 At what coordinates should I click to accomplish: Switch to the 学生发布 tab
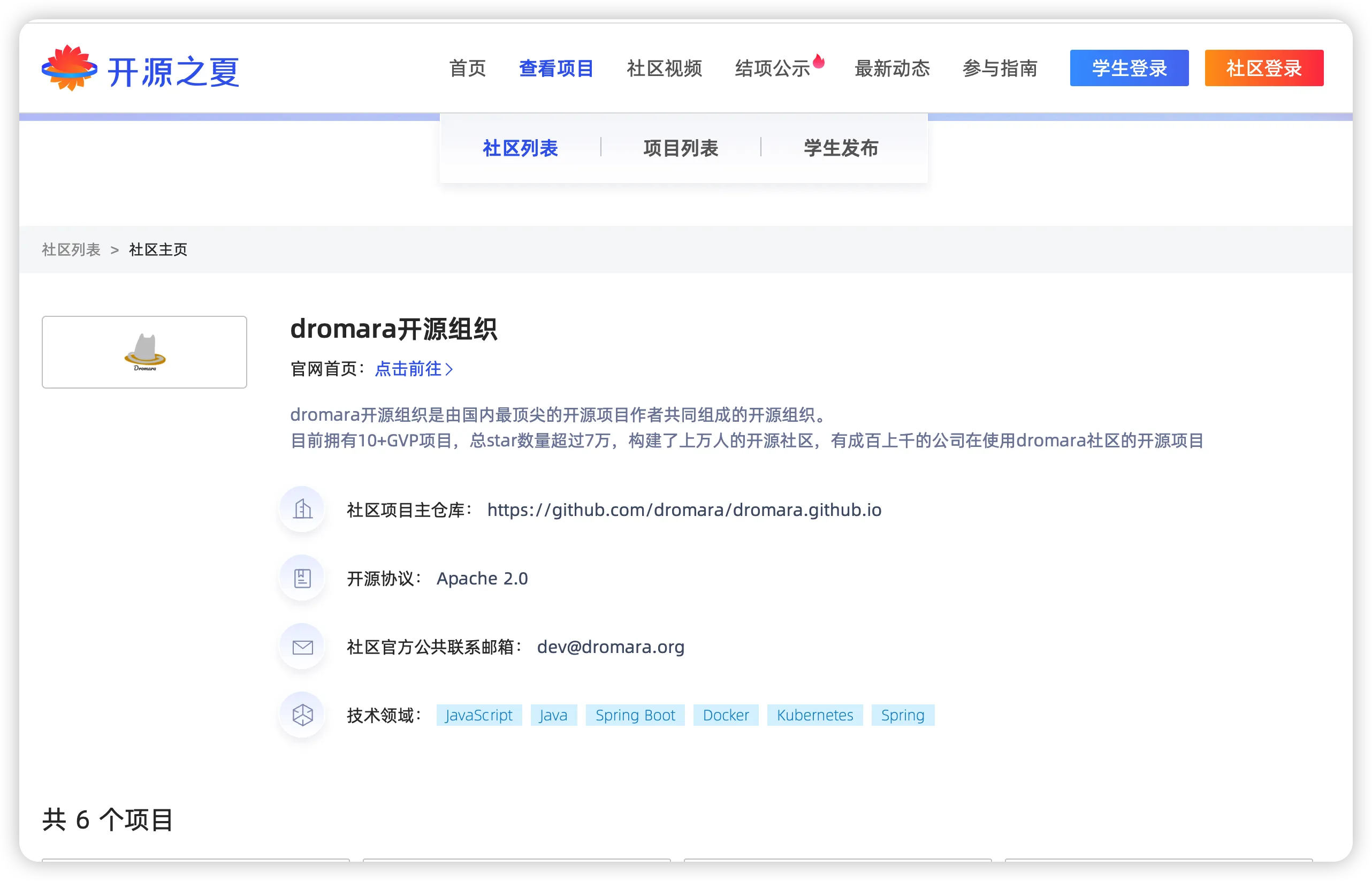pyautogui.click(x=841, y=148)
